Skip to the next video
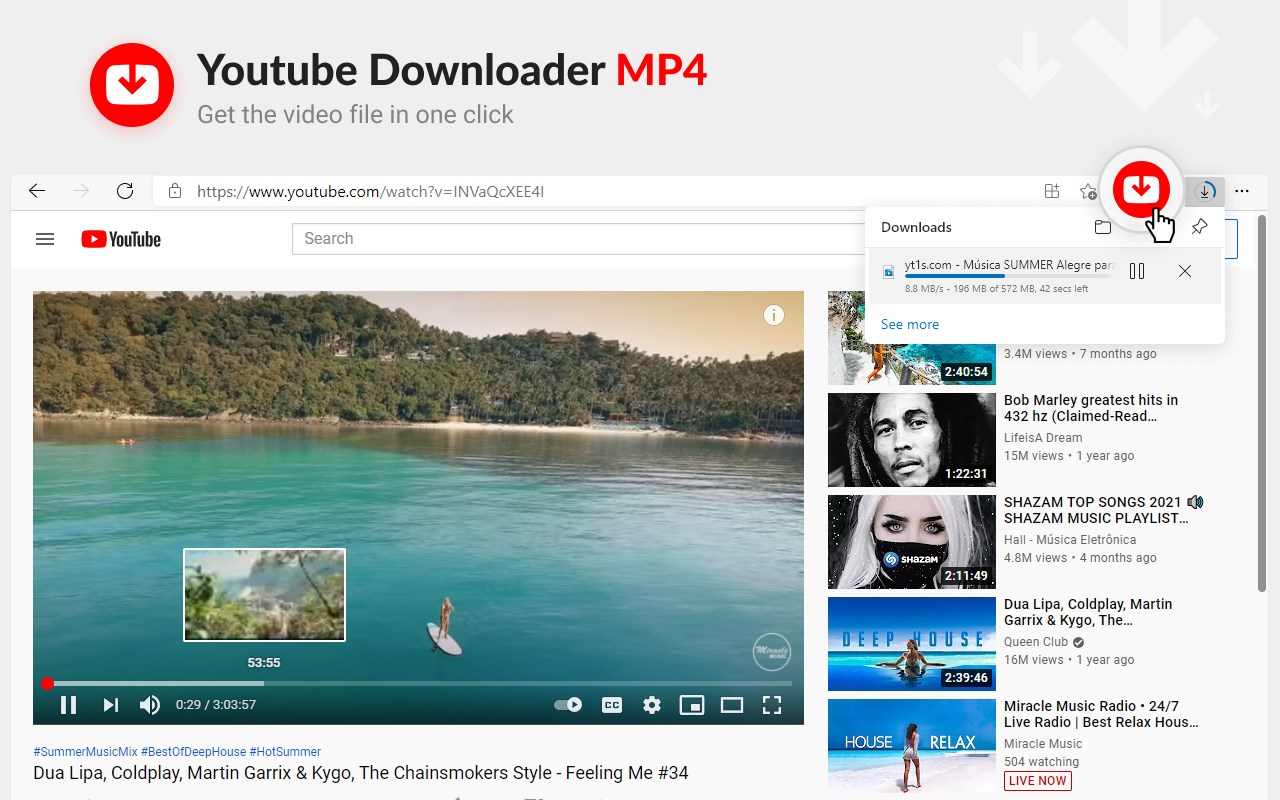 click(110, 705)
